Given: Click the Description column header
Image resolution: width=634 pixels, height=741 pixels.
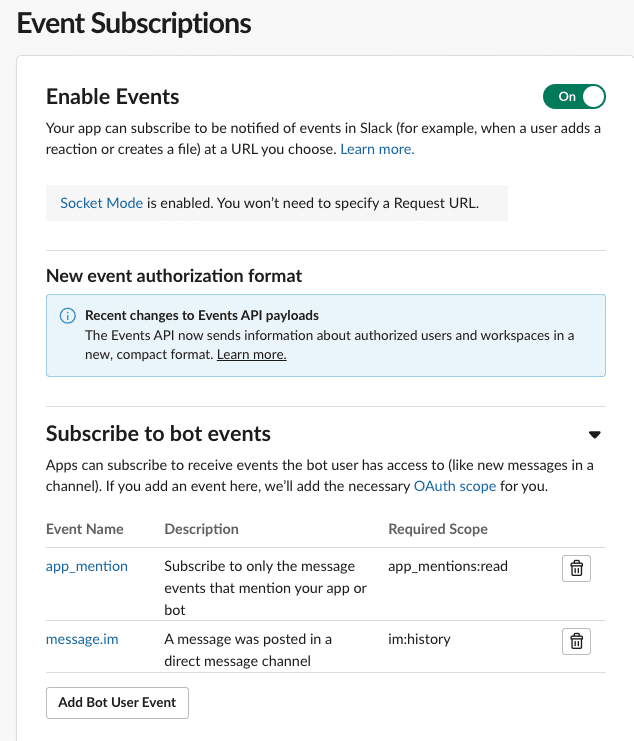Looking at the screenshot, I should click(201, 529).
